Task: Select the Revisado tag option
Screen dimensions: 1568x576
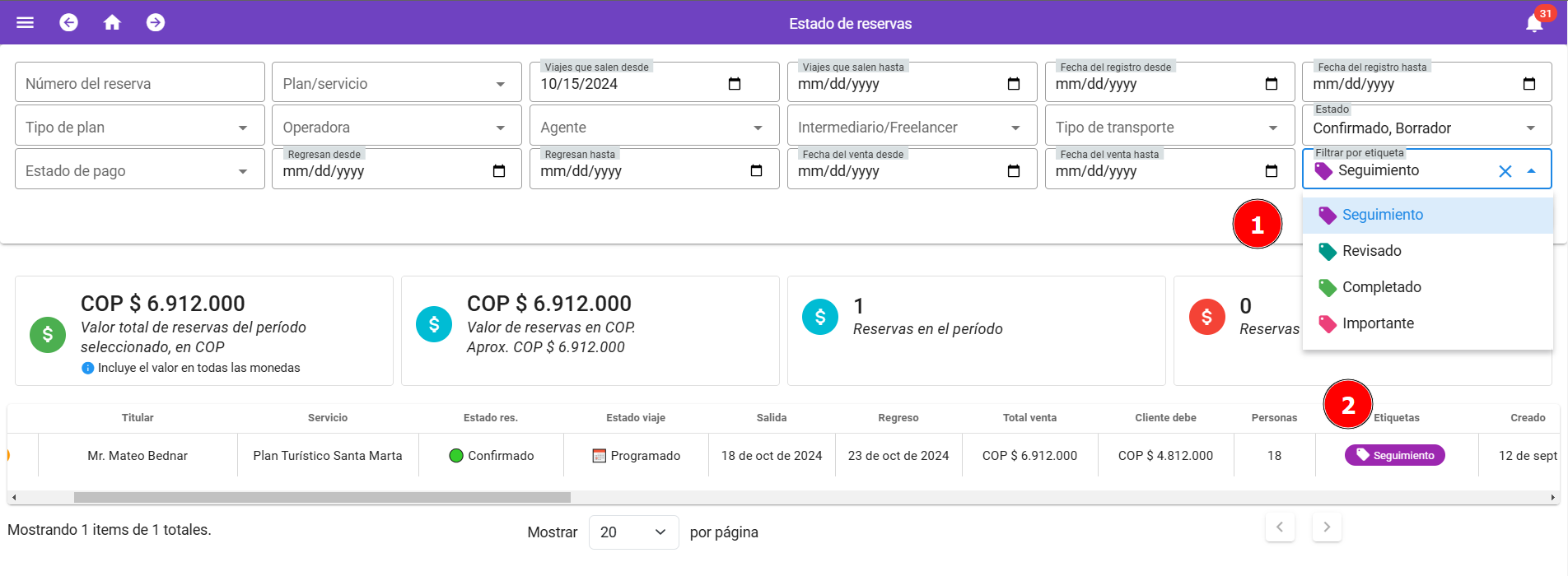Action: [1428, 251]
